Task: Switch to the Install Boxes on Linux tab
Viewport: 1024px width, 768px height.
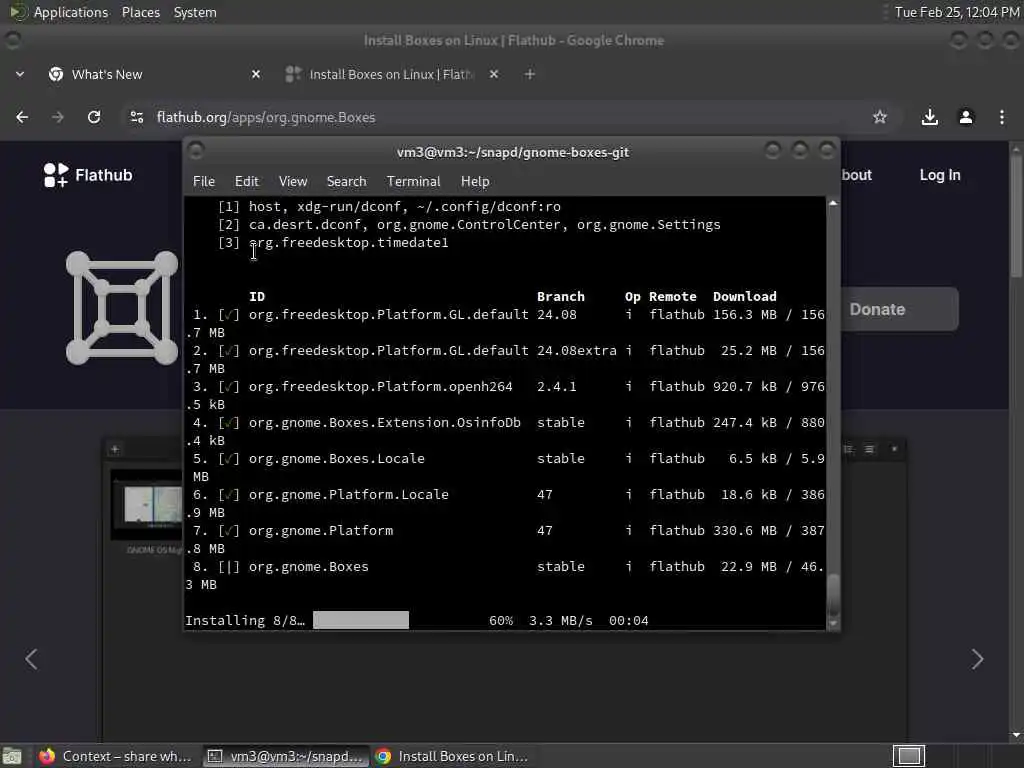Action: coord(392,74)
